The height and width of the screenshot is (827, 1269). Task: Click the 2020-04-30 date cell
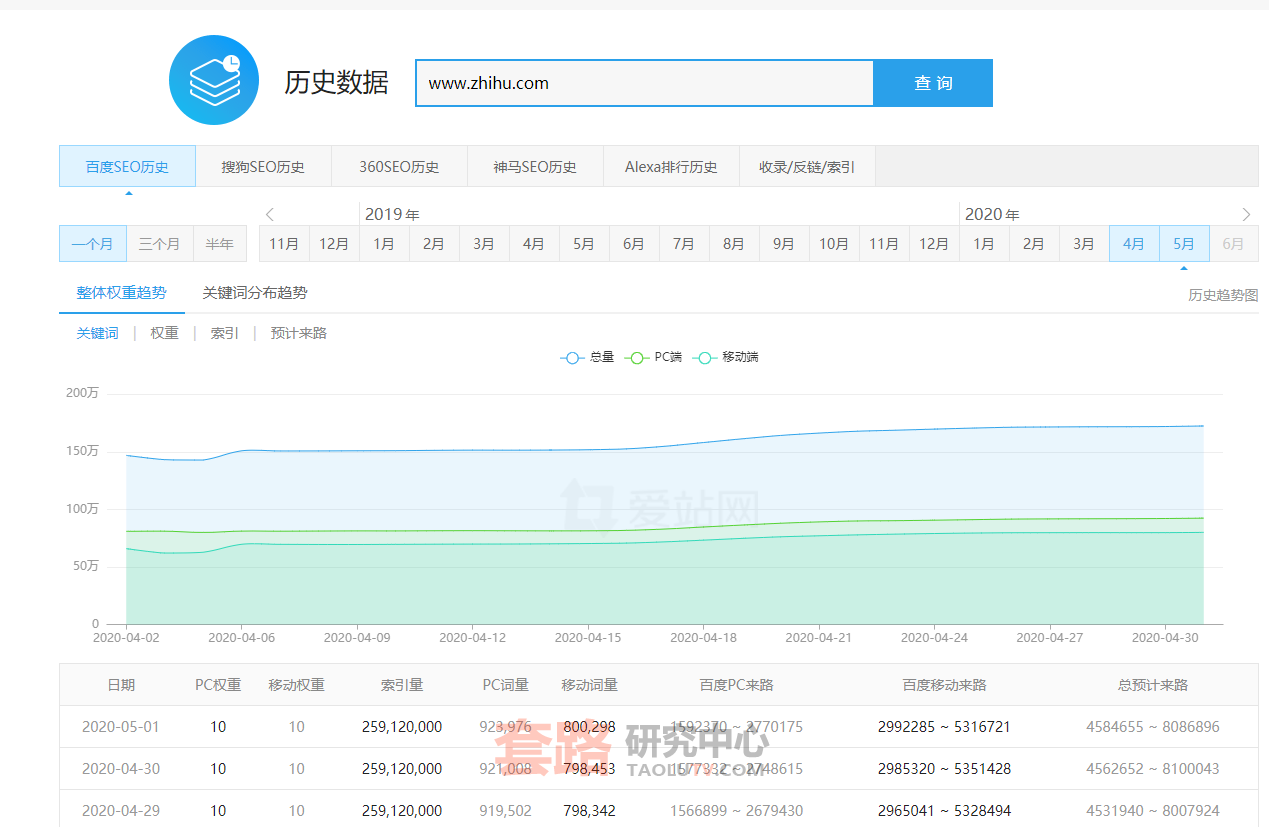[121, 769]
